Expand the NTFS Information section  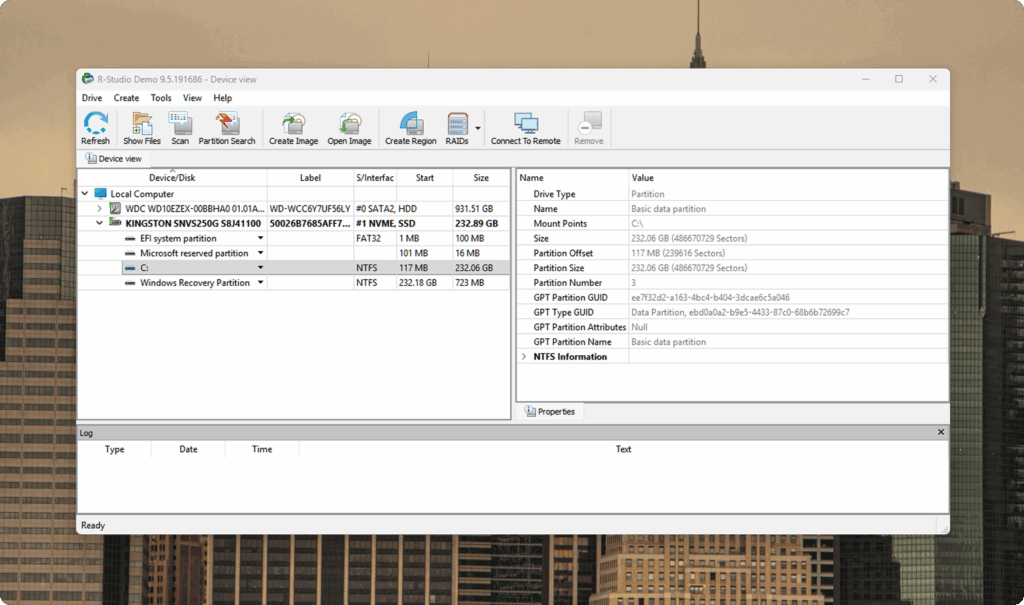(524, 357)
